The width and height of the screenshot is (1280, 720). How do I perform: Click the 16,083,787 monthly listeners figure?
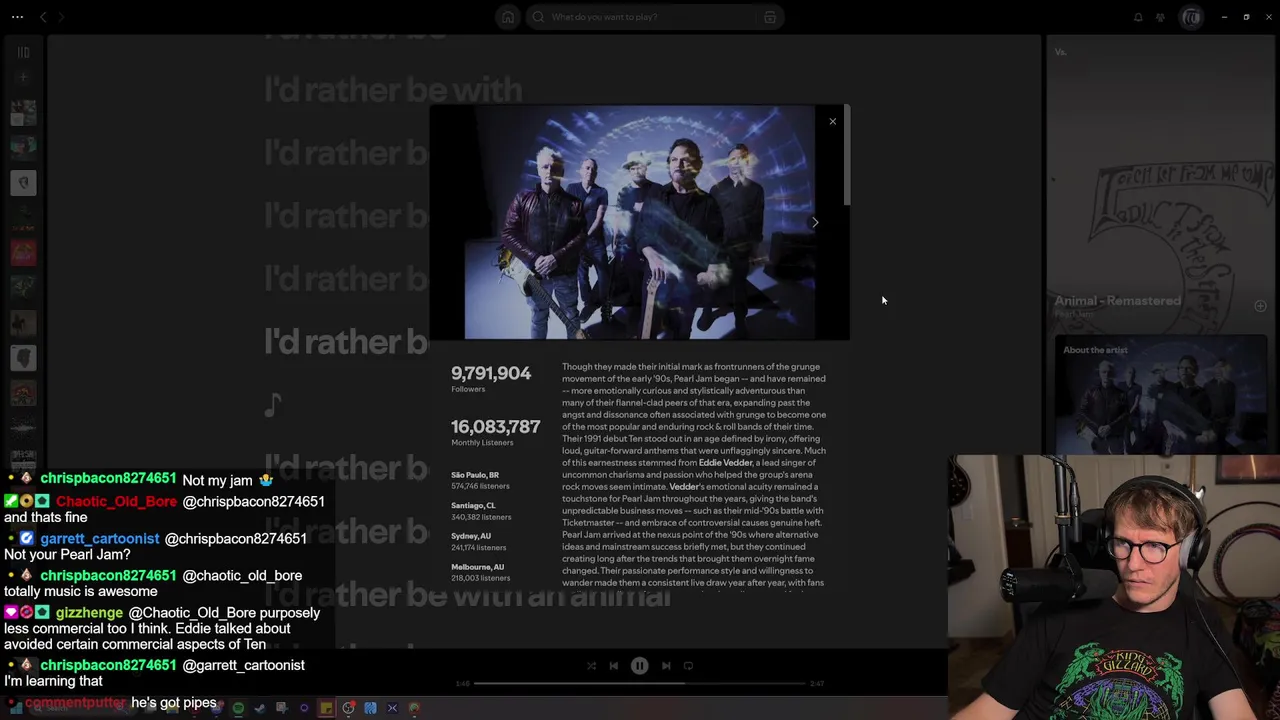[x=495, y=427]
